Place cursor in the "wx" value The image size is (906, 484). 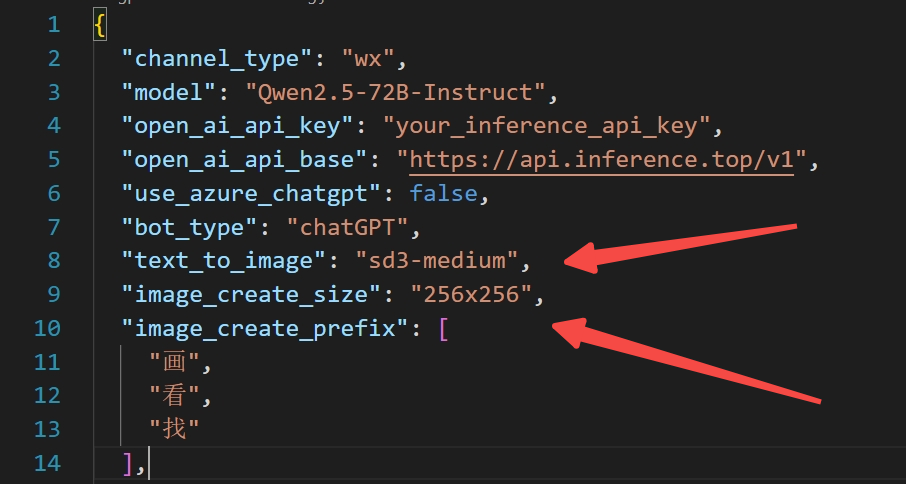click(370, 59)
